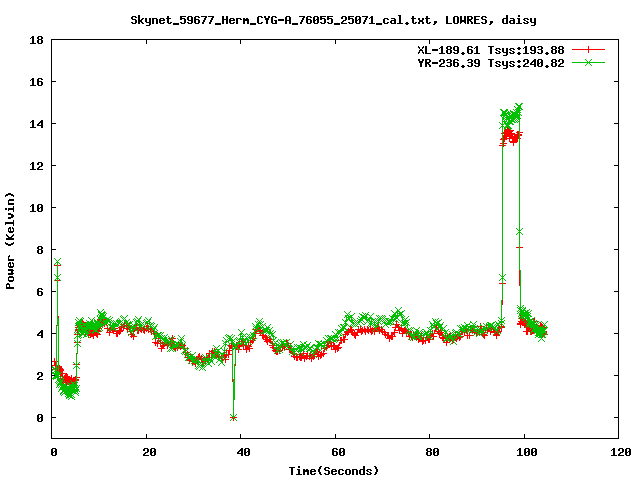Select the YR-236.39 Tsys:240.82 legend entry
Image resolution: width=640 pixels, height=480 pixels.
pyautogui.click(x=491, y=63)
